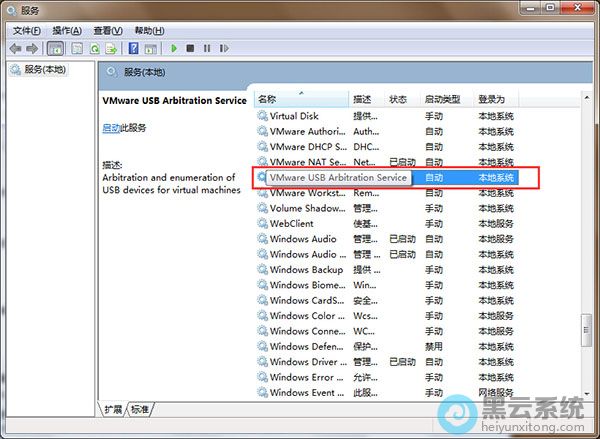
Task: Click the vertical scrollbar thumb in list
Action: pos(586,332)
